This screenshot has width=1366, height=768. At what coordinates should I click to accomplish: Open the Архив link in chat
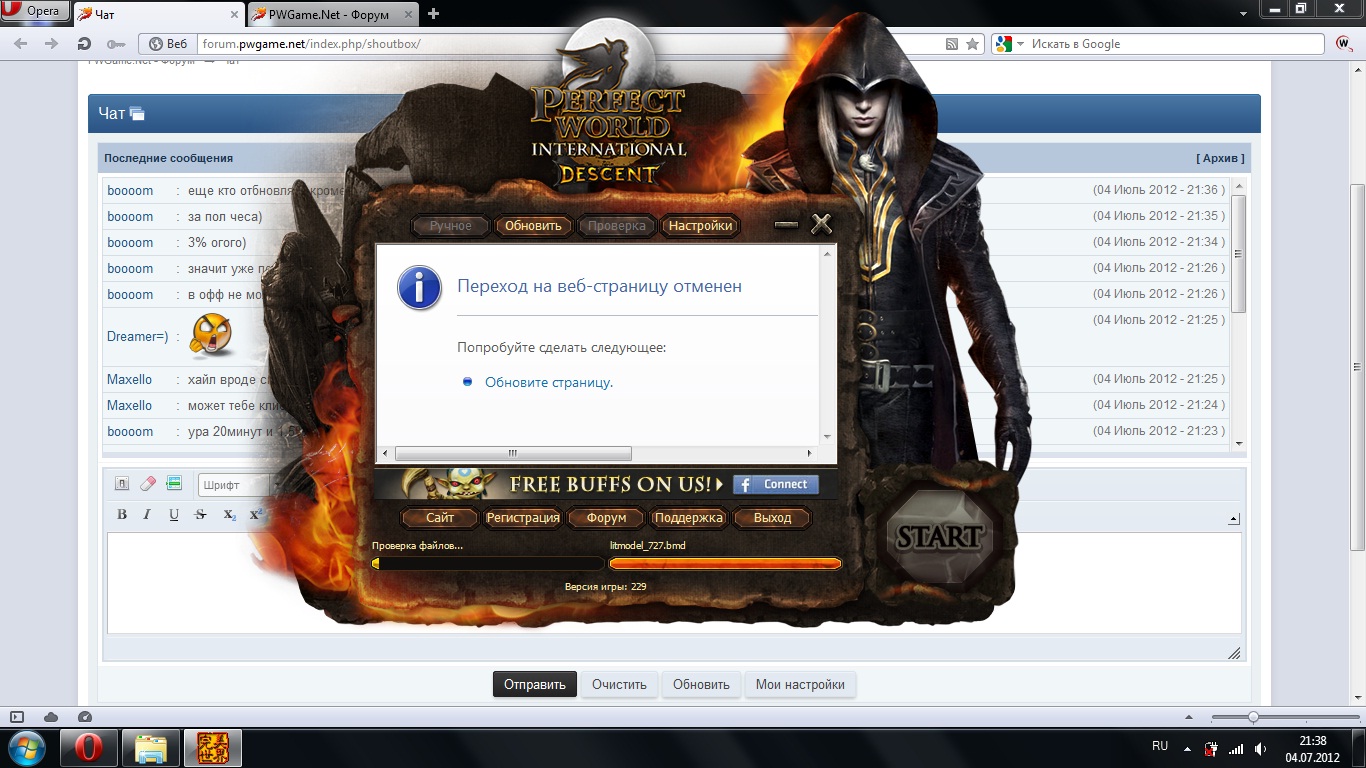[1220, 158]
